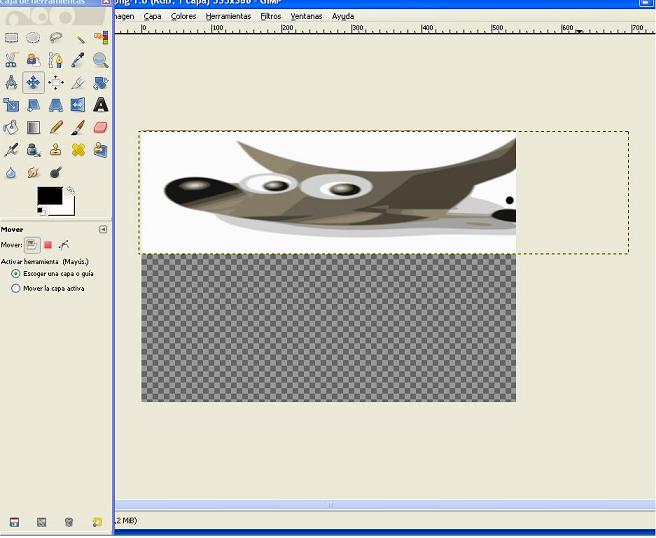Screen dimensions: 656x538
Task: Select the Perspective tool
Action: pyautogui.click(x=56, y=105)
